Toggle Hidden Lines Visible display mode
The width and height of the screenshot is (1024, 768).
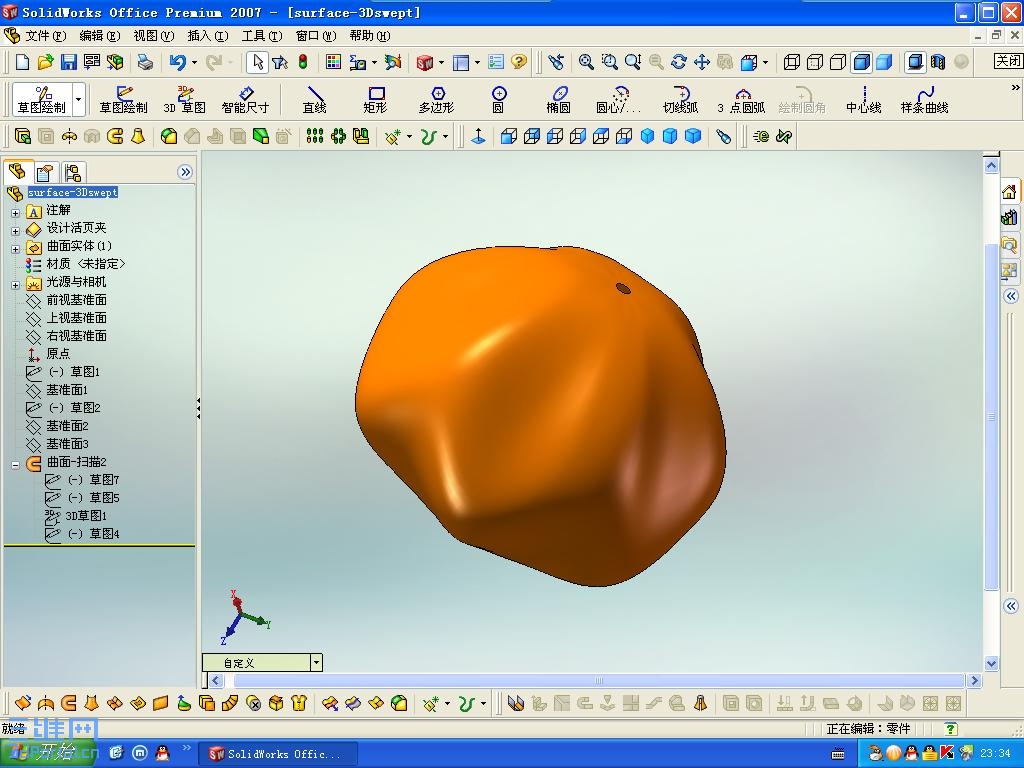click(815, 62)
